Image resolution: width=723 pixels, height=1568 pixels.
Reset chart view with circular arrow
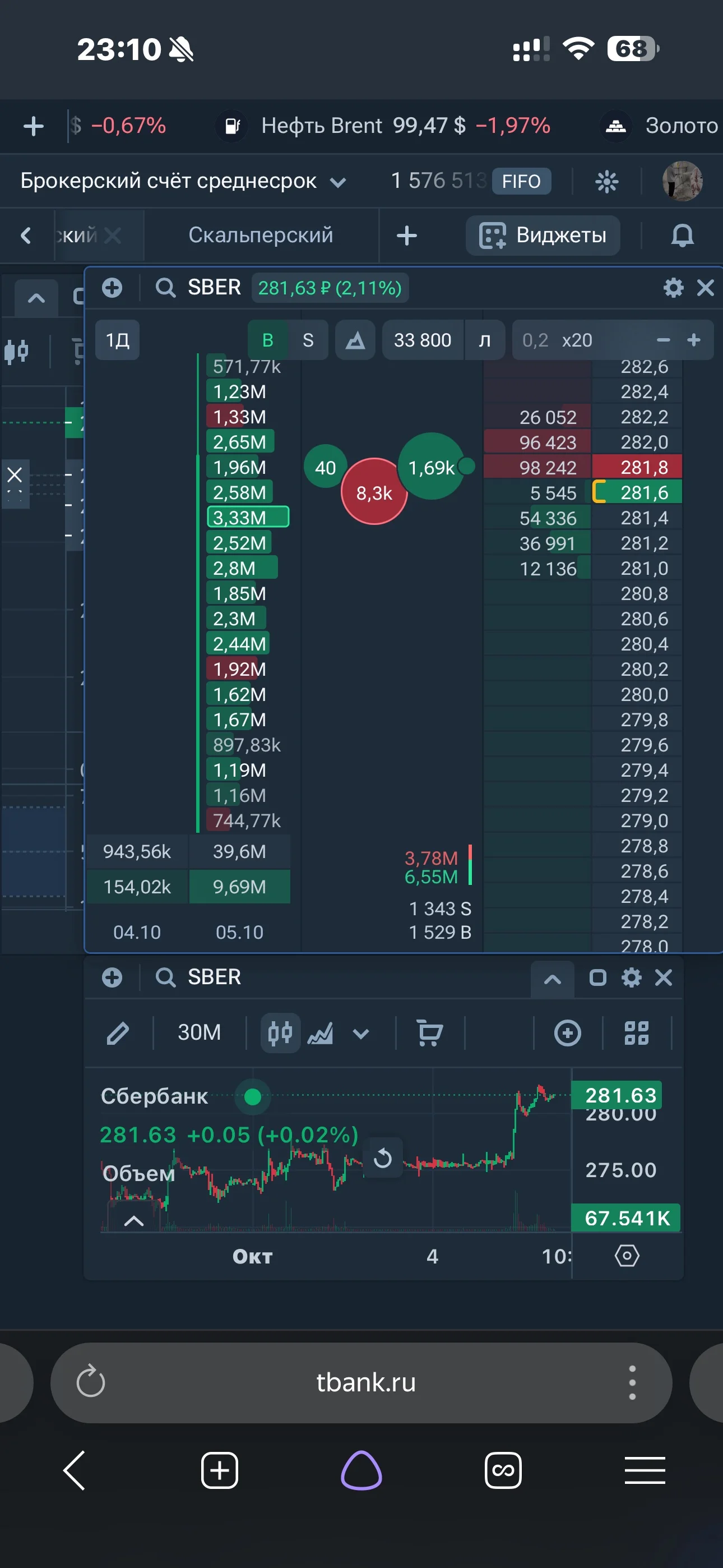pos(382,1157)
